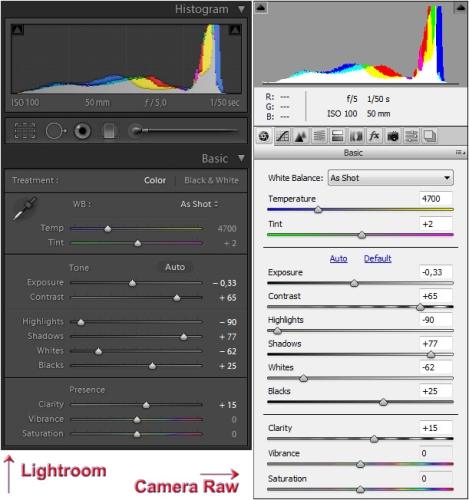Click the Default link in Camera Raw
This screenshot has width=469, height=500.
377,259
